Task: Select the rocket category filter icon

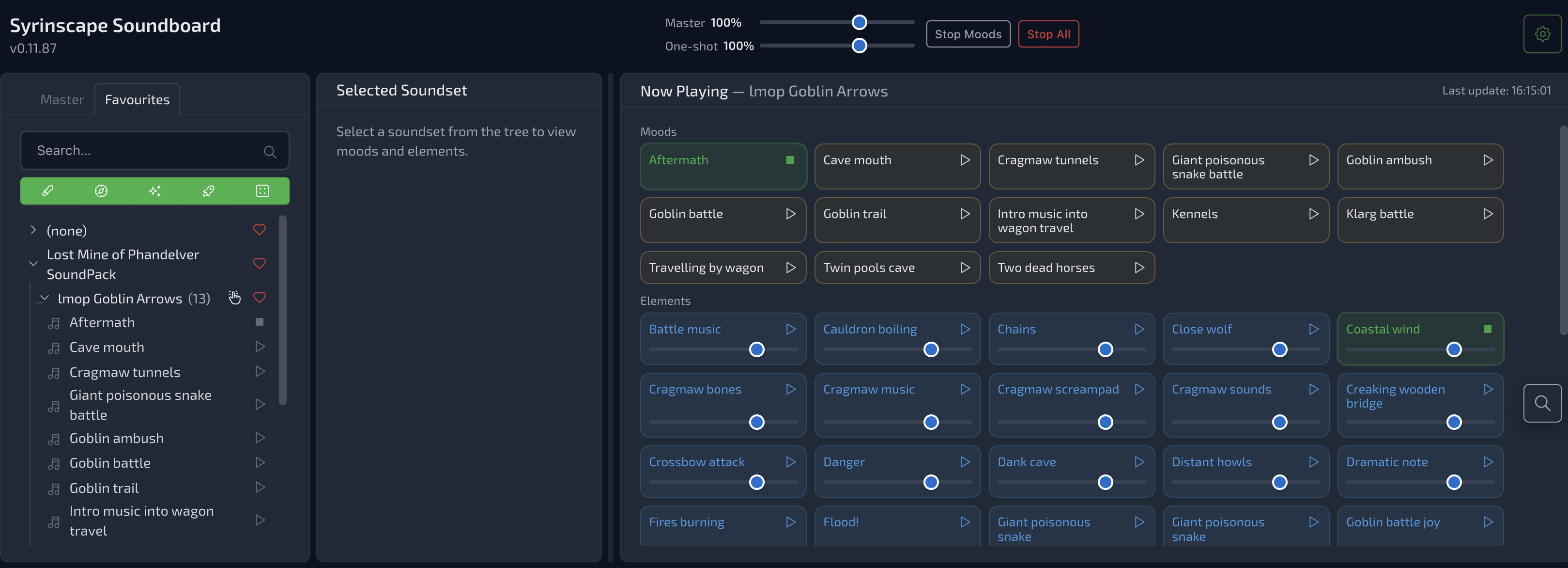Action: (208, 191)
